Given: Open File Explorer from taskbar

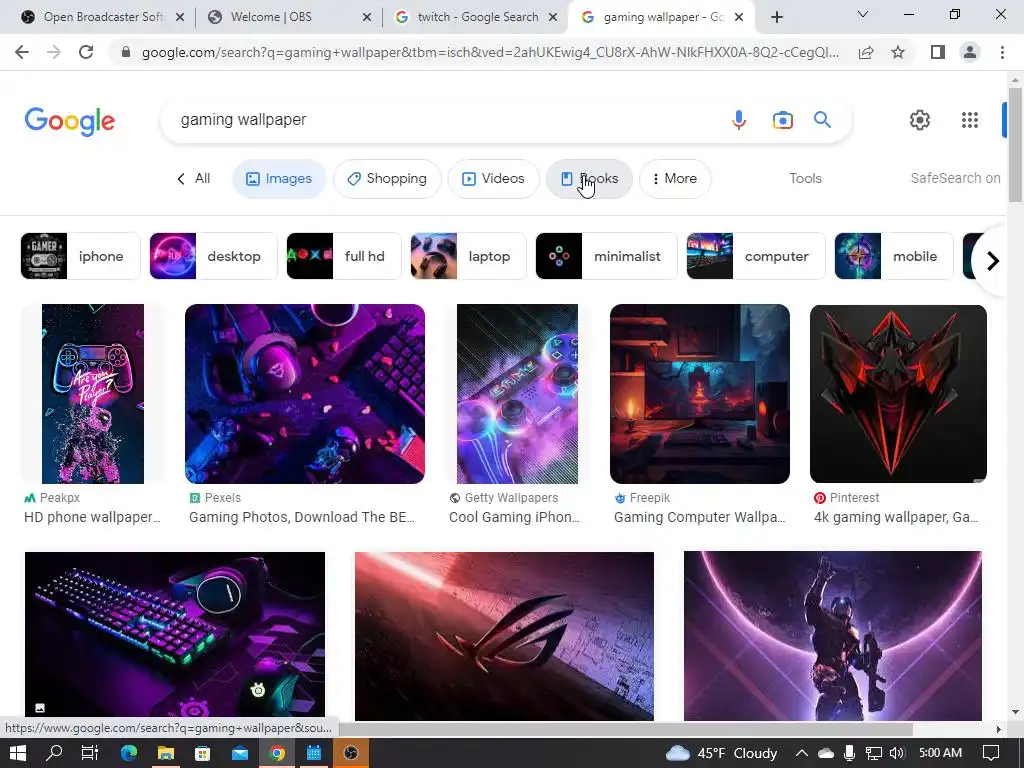Looking at the screenshot, I should 166,753.
